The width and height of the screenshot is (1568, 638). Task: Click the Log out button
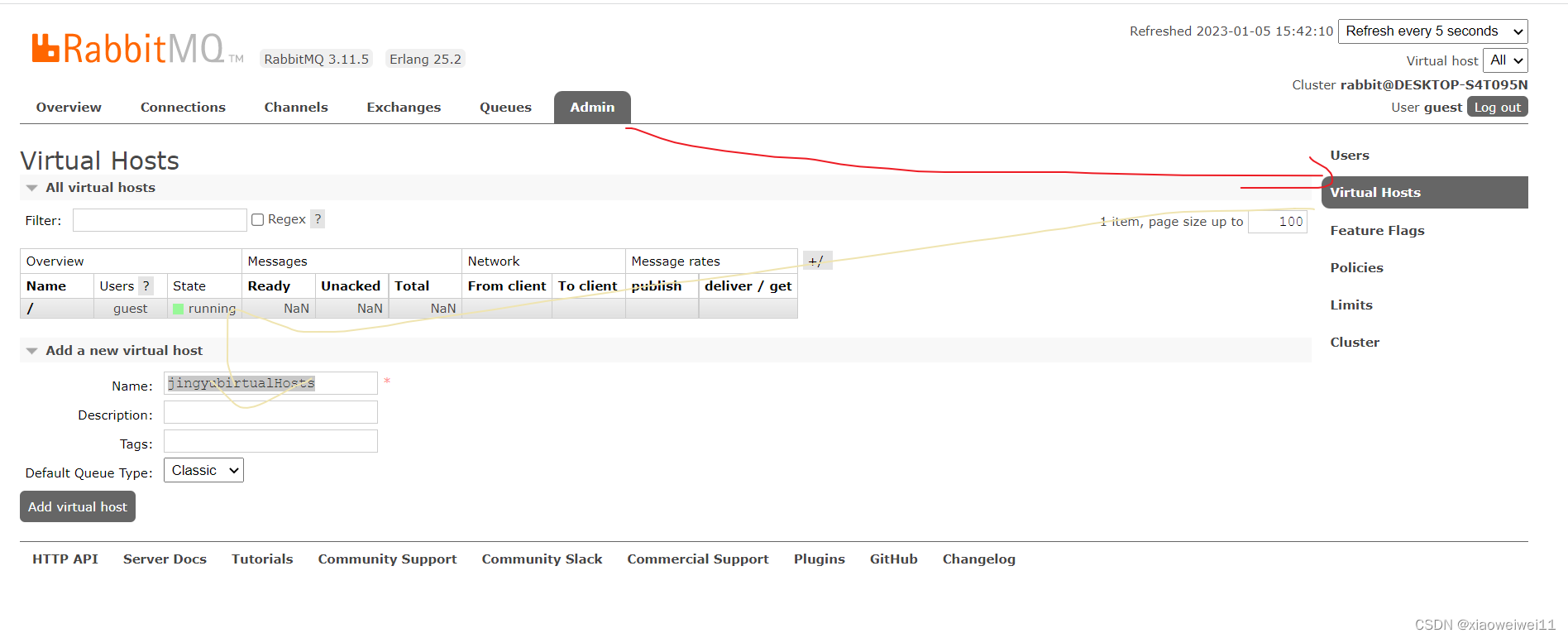click(1497, 108)
